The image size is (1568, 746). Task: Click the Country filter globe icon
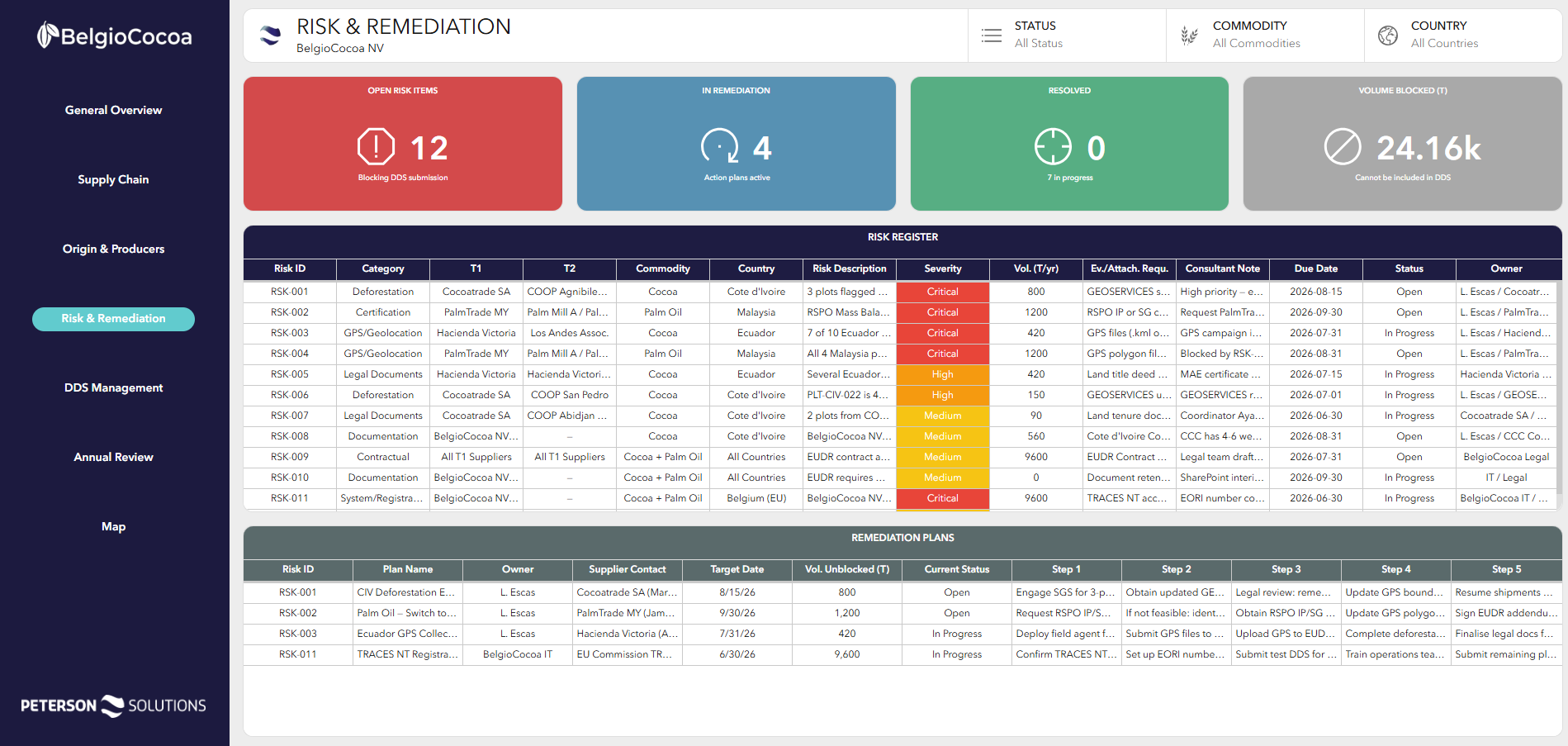(1388, 36)
